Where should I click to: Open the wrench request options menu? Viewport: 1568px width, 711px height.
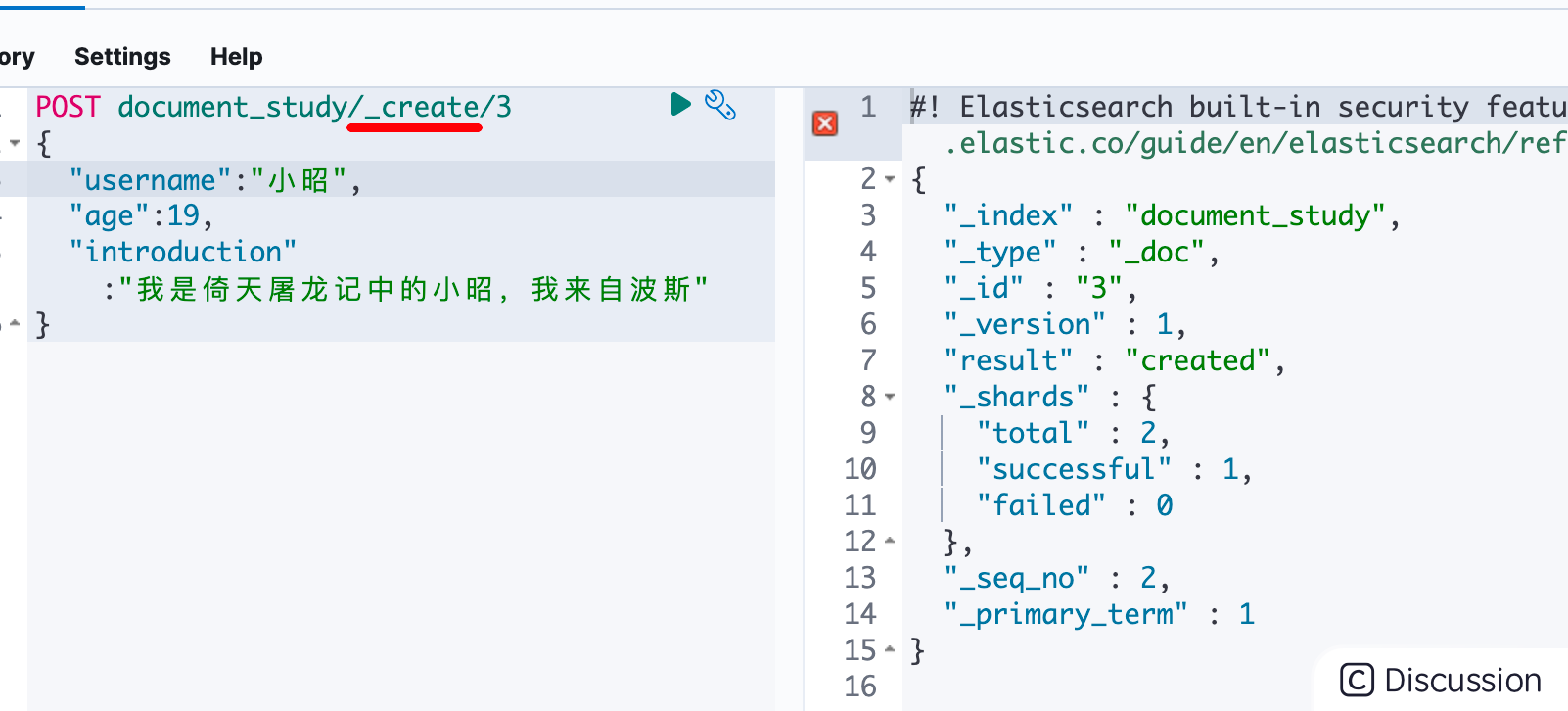[720, 105]
